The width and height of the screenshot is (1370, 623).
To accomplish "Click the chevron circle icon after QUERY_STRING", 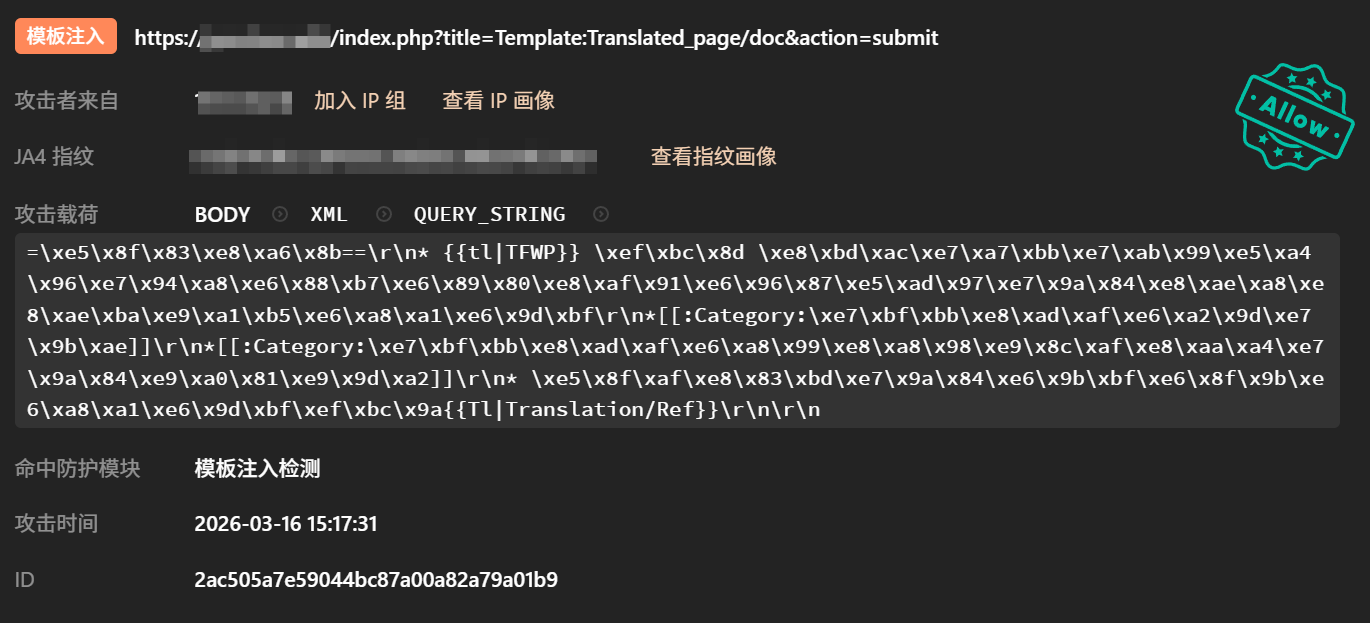I will [x=601, y=214].
